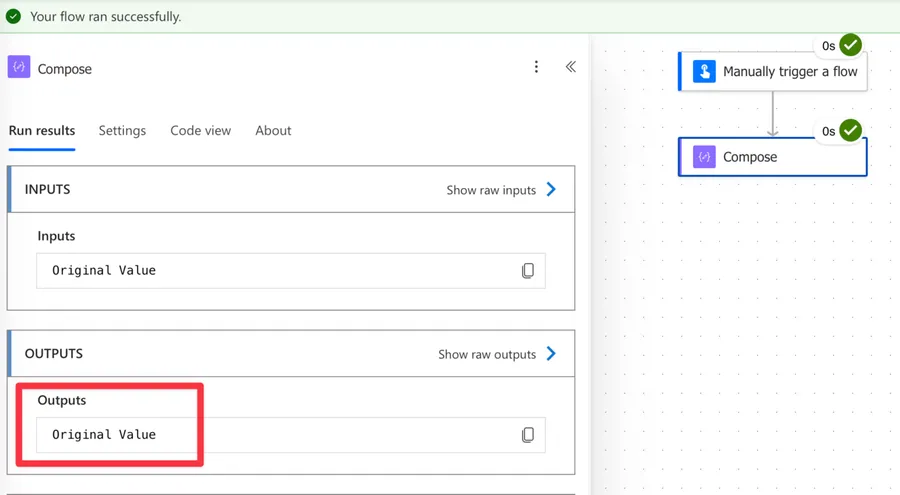This screenshot has width=900, height=495.
Task: Expand raw outputs with the chevron arrow
Action: (552, 354)
